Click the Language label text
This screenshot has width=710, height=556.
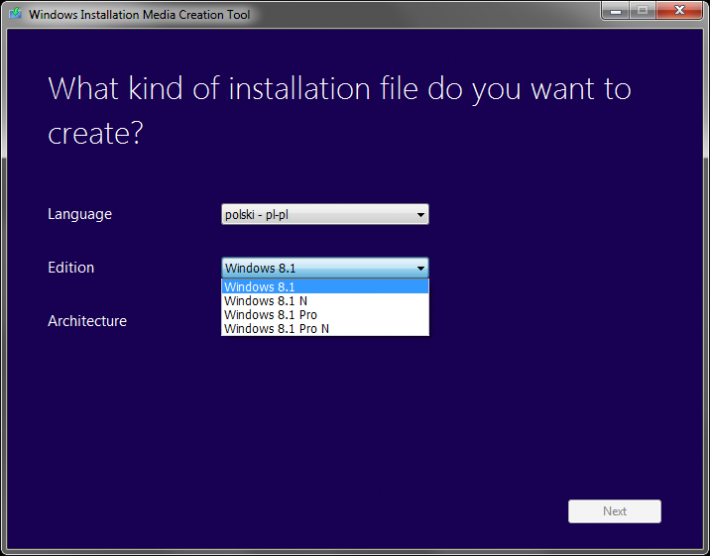click(80, 214)
